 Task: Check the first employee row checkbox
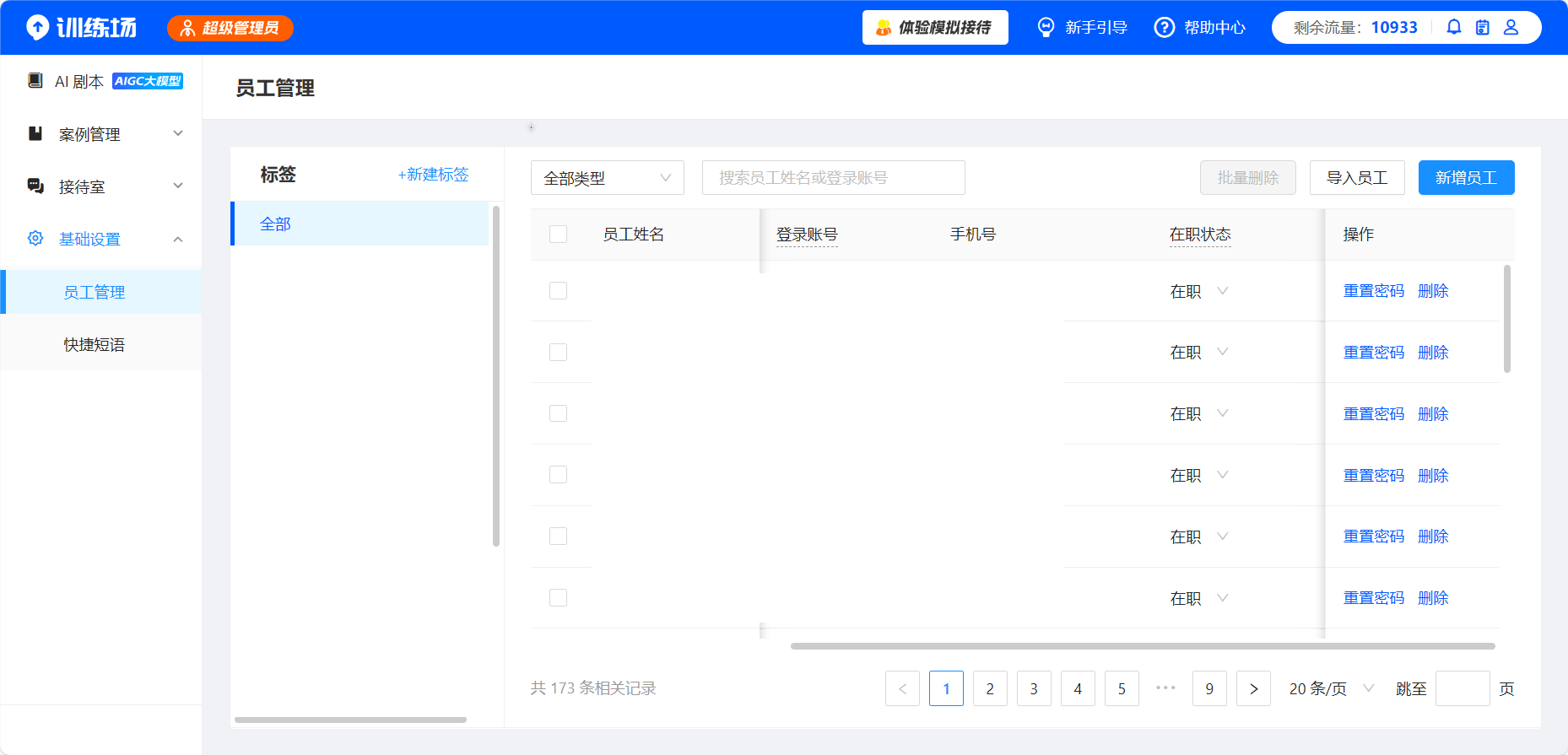pyautogui.click(x=558, y=290)
